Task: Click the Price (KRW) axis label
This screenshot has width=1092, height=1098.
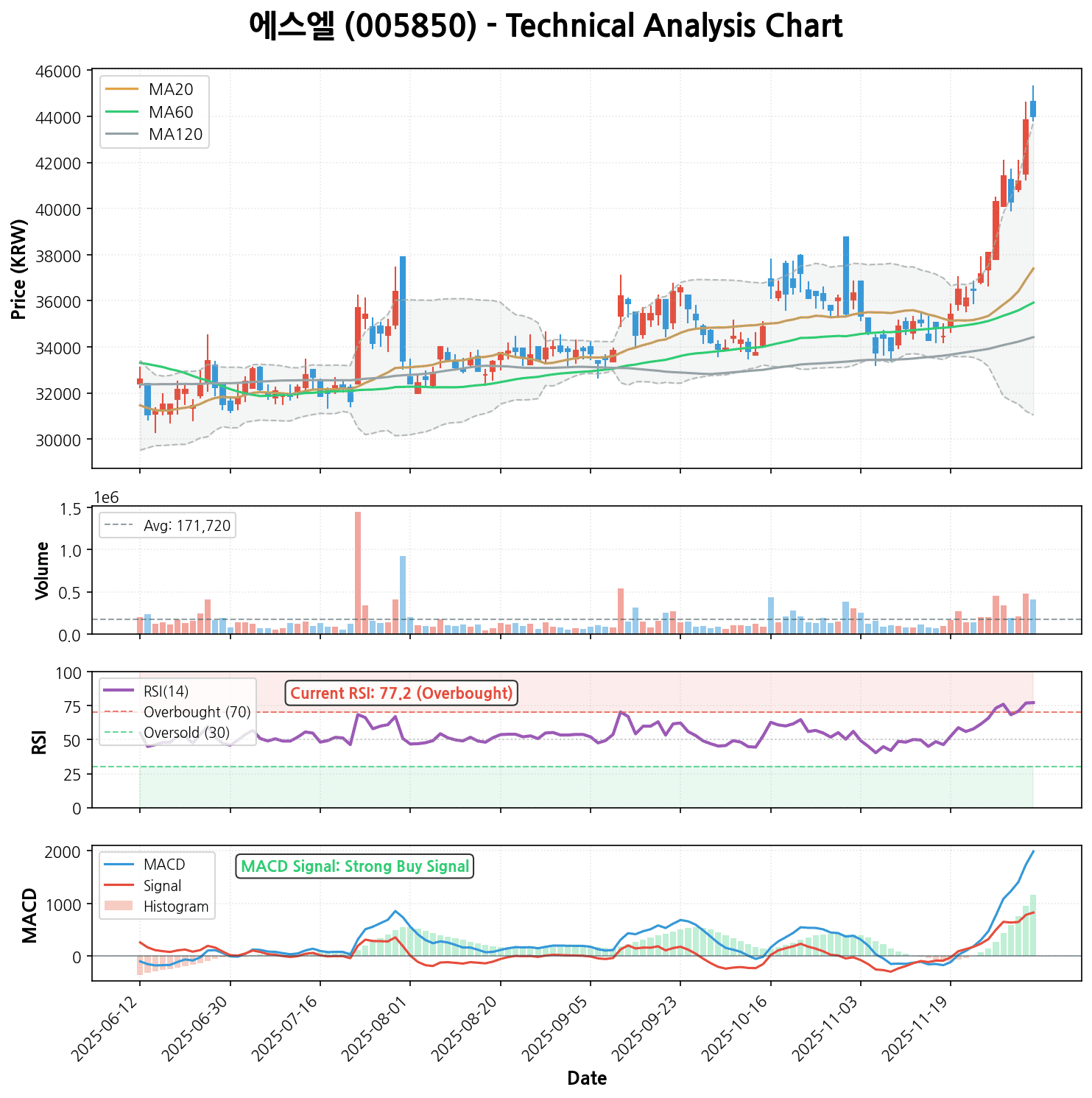Action: pos(20,269)
